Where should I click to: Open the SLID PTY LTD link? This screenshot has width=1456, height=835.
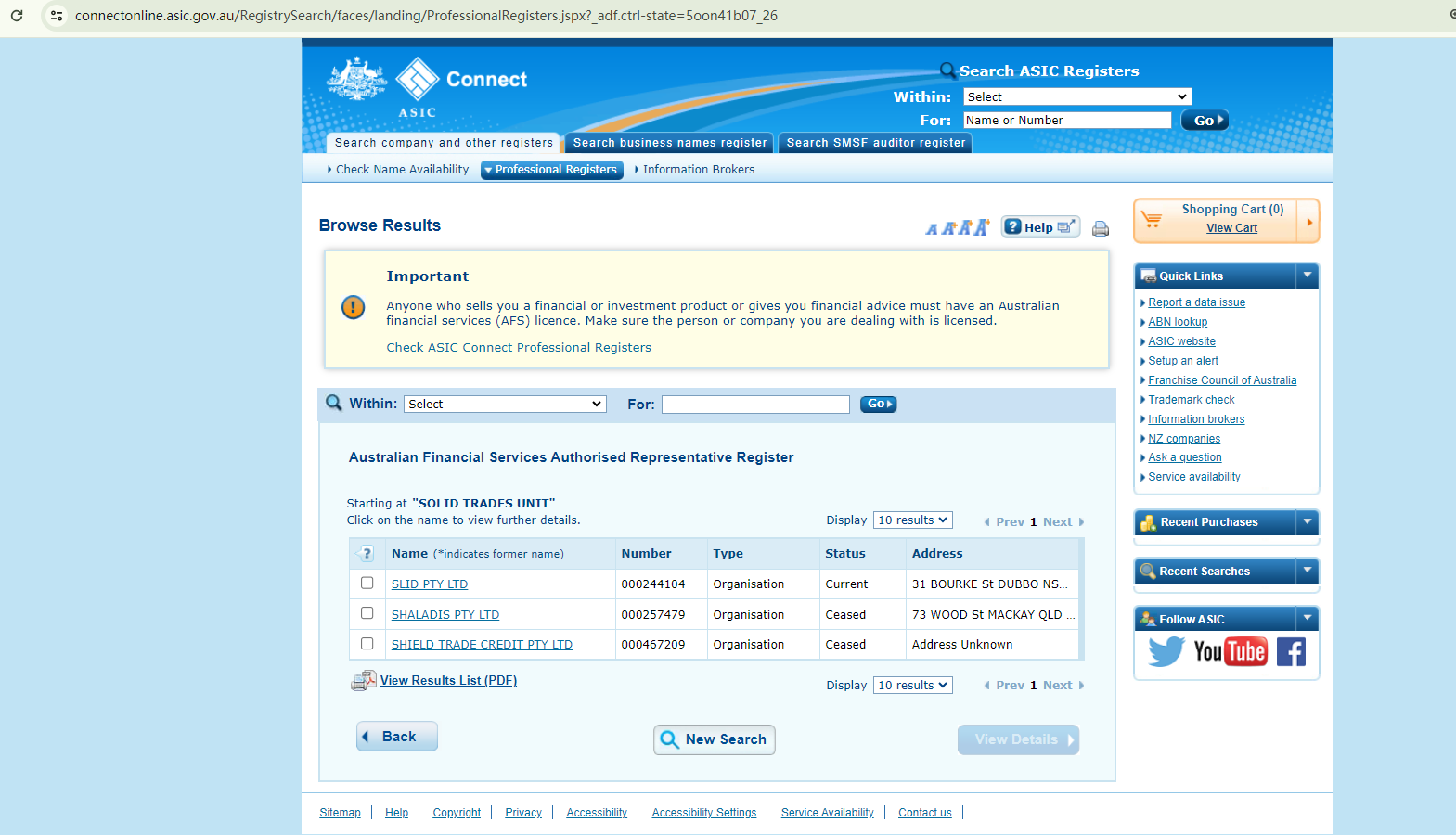pos(430,584)
